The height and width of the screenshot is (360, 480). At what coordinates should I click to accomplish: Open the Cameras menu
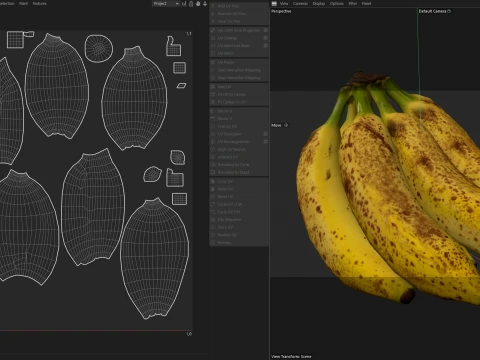(300, 4)
